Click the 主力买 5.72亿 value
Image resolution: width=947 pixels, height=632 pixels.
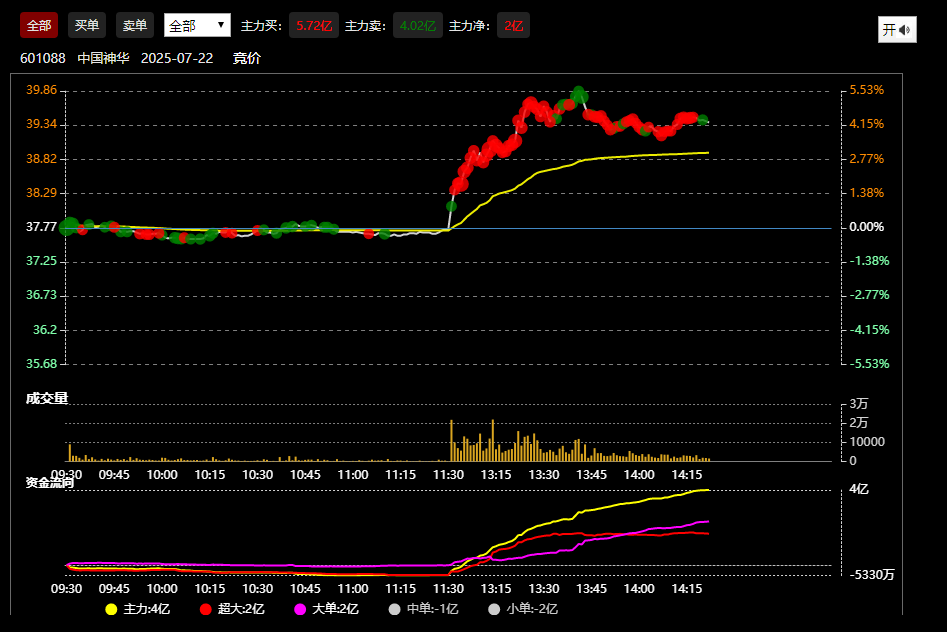point(313,25)
